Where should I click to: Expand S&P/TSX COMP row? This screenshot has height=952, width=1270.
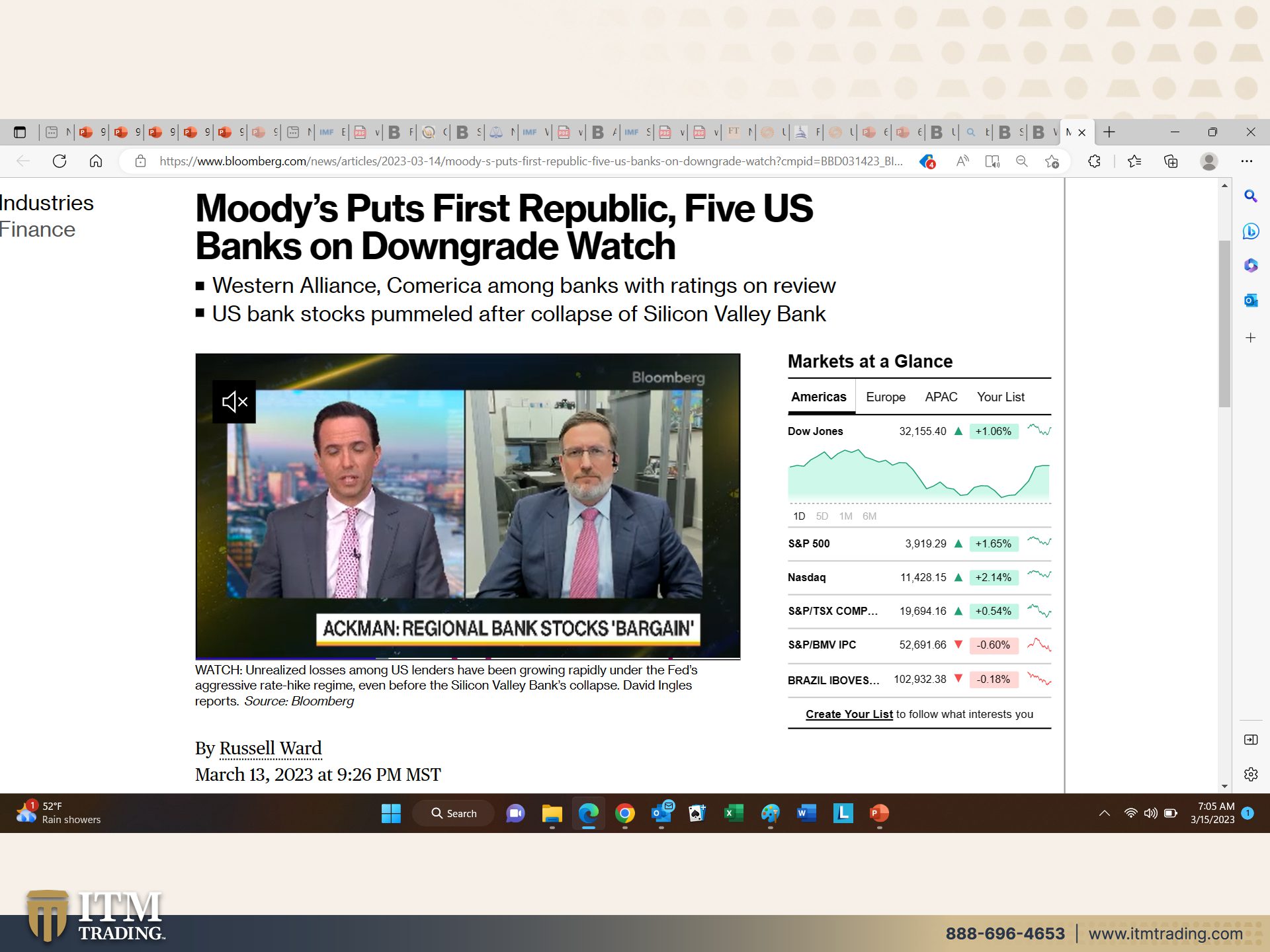919,611
